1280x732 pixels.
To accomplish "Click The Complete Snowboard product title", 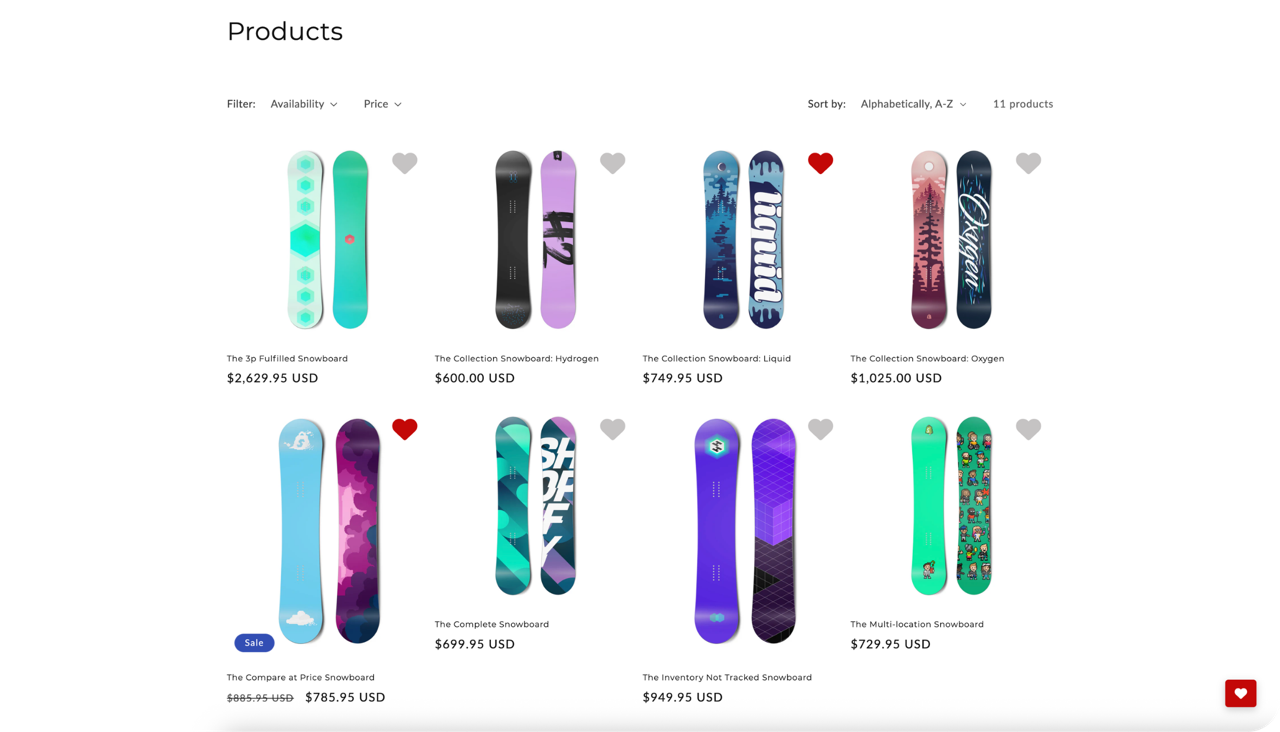I will (x=491, y=624).
